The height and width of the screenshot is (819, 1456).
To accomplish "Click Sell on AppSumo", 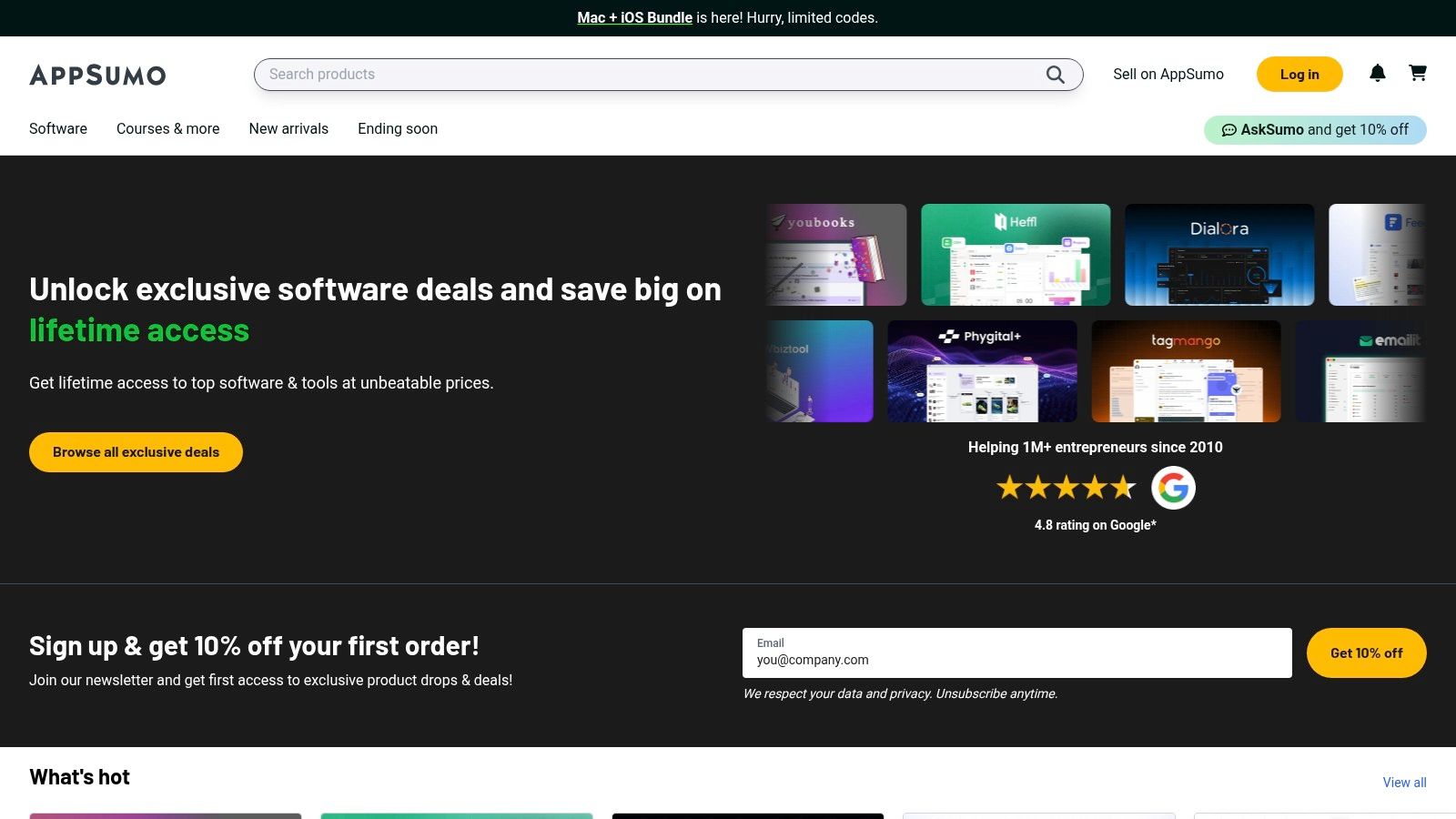I will pyautogui.click(x=1168, y=75).
